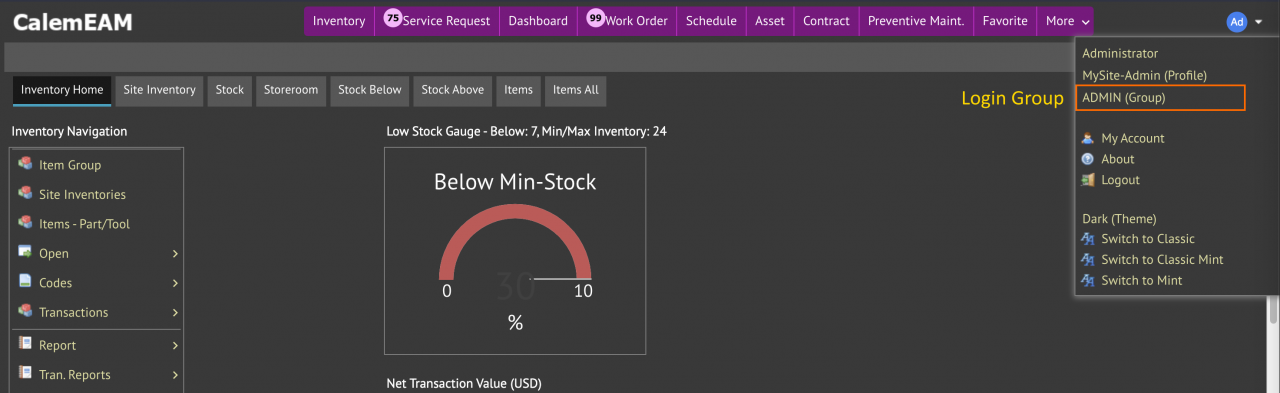Click the Below Min-Stock gauge
Viewport: 1280px width, 393px height.
pos(515,251)
